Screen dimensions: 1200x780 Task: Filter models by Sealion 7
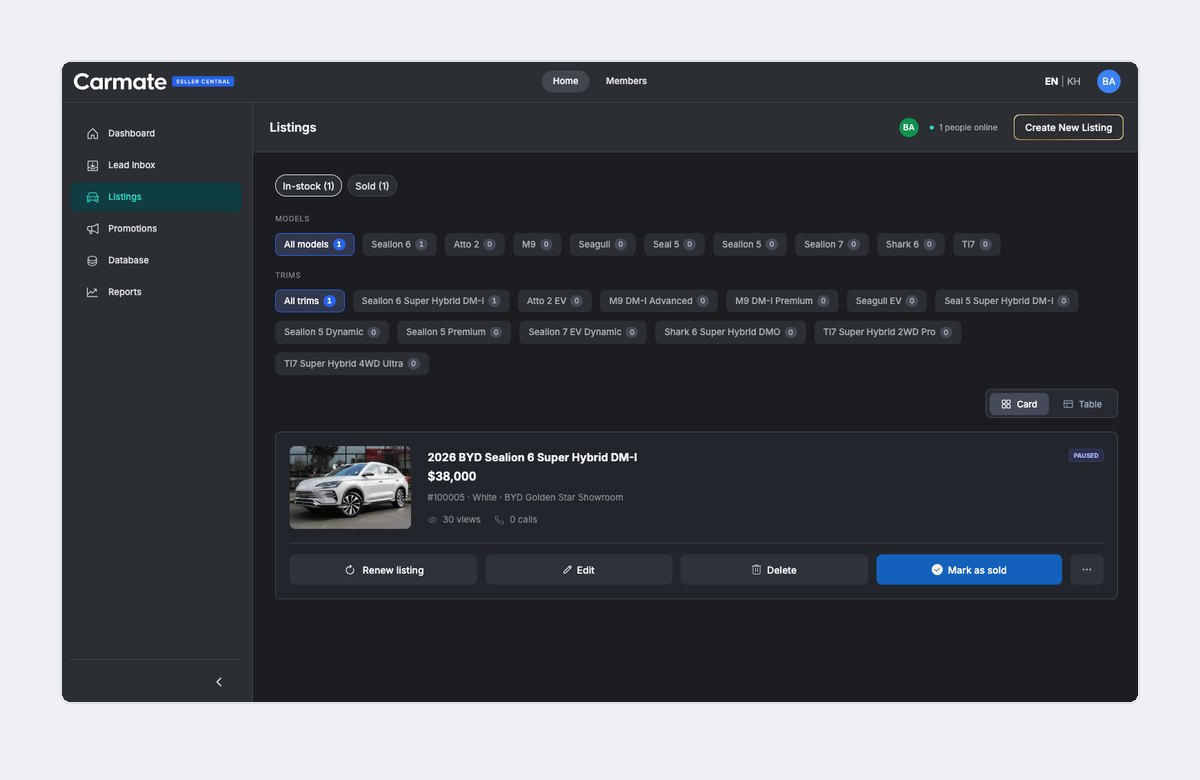point(832,244)
